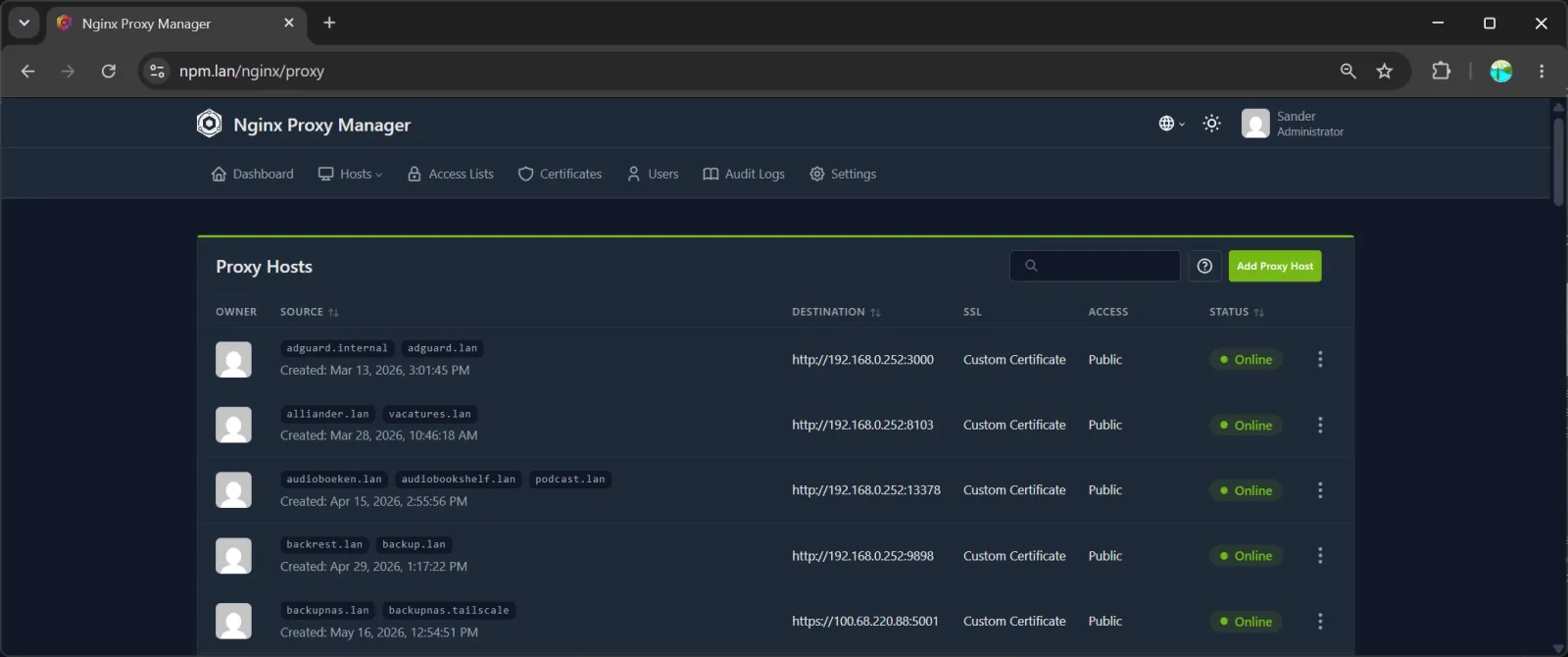Click owner avatar of audioboeken.lan row
Screen dimensions: 1568x657
233,490
